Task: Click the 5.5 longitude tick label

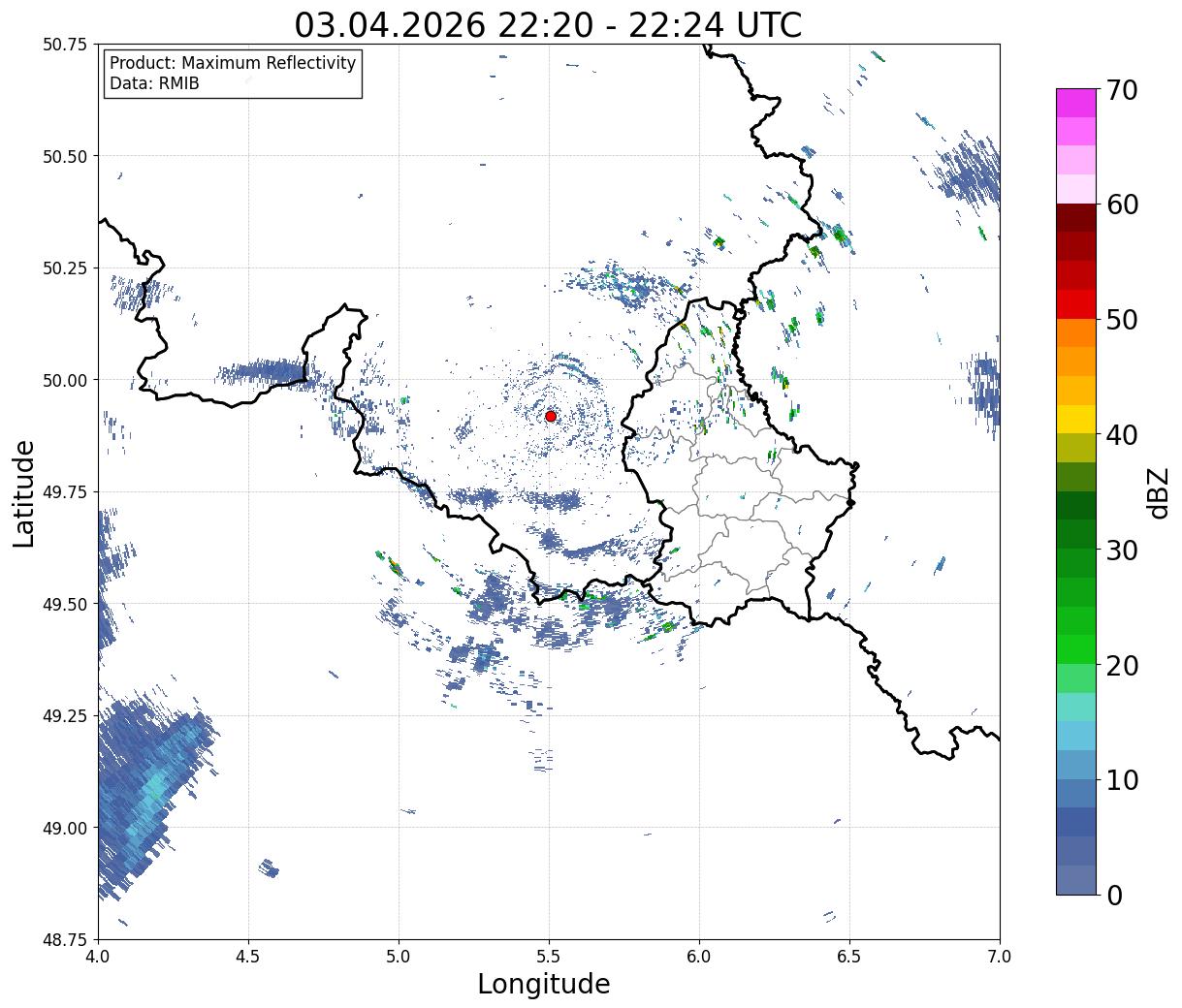Action: [x=549, y=957]
